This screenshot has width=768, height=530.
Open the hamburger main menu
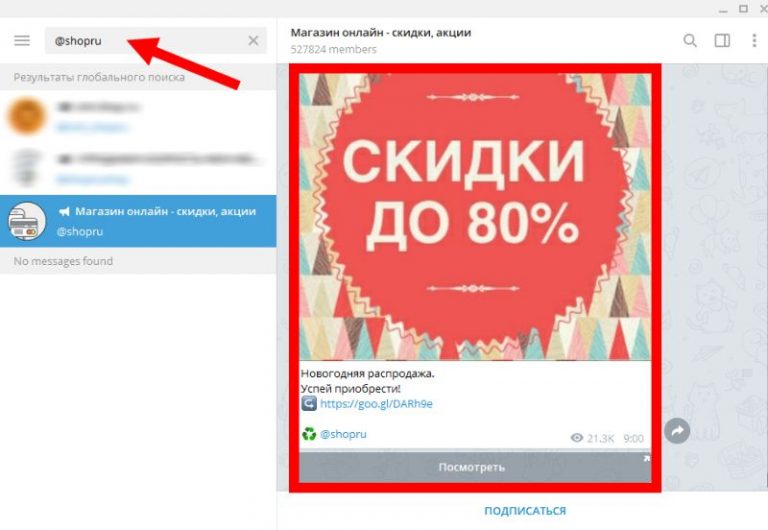coord(22,41)
